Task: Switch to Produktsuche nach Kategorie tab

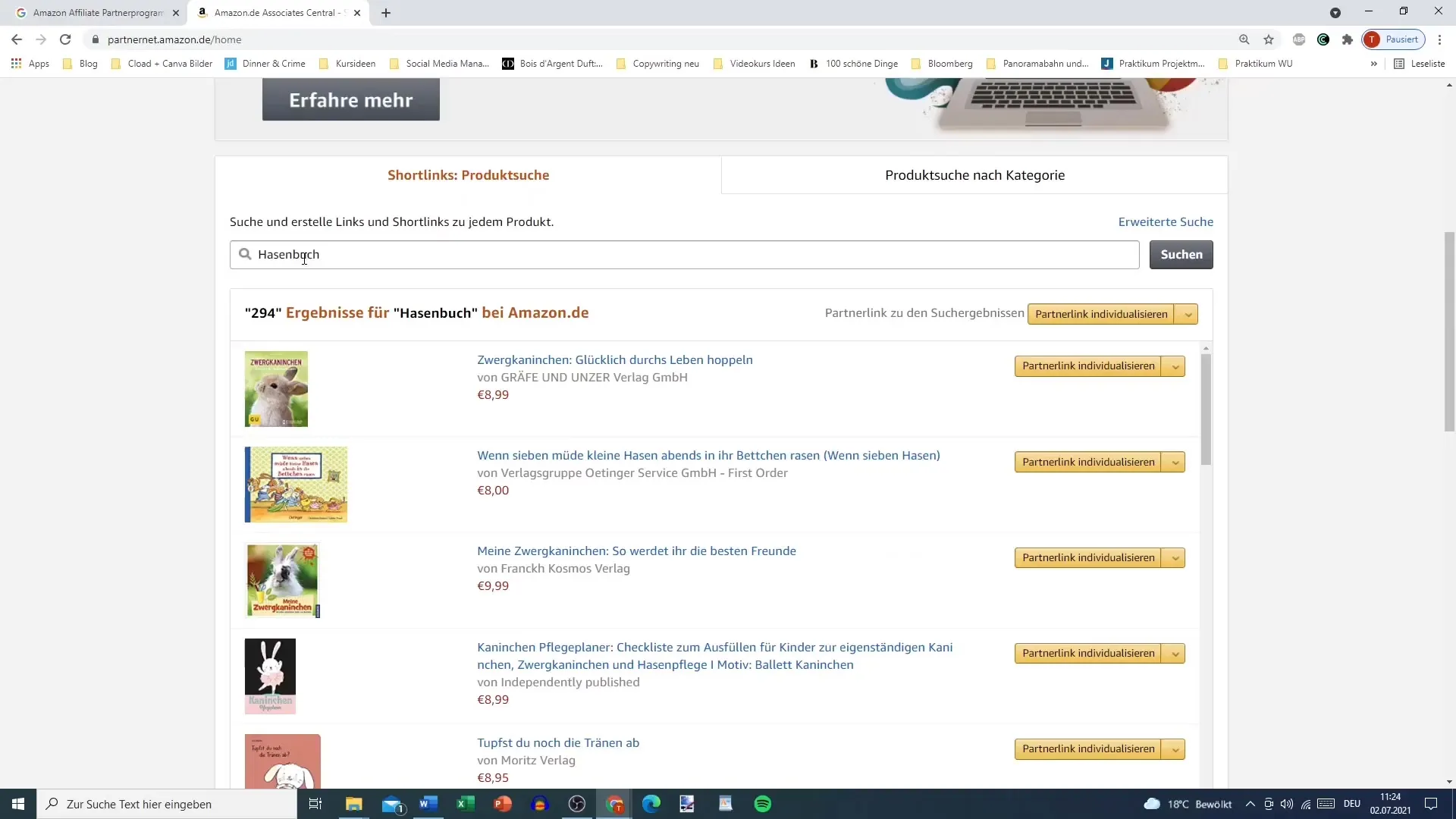Action: [x=974, y=175]
